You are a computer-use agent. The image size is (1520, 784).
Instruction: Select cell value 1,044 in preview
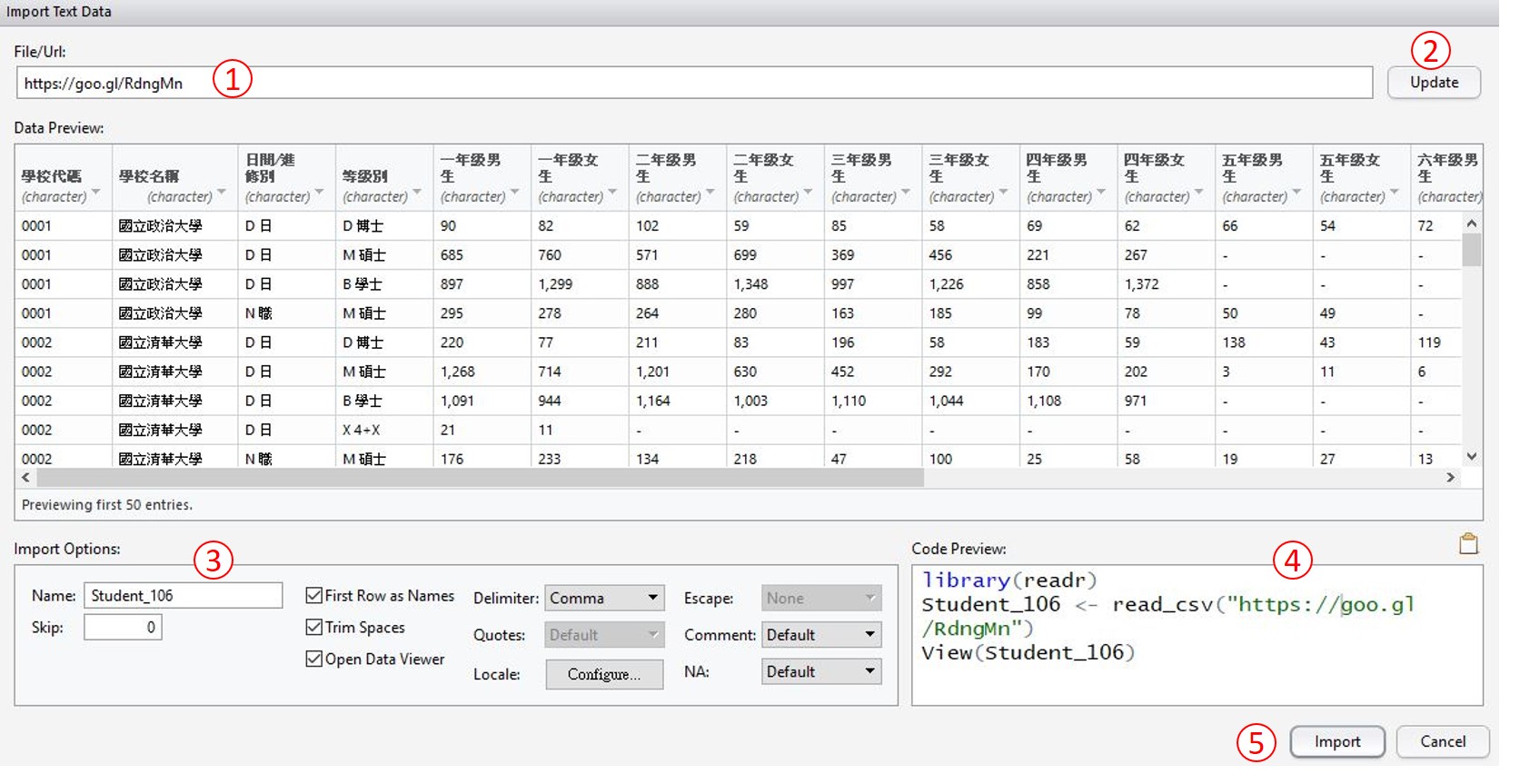[x=947, y=401]
